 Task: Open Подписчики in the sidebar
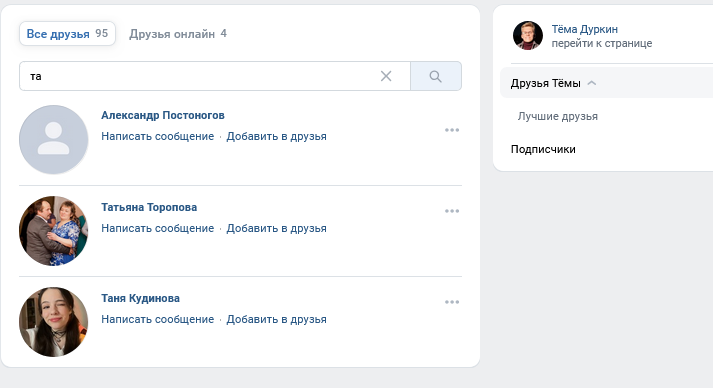[x=543, y=149]
